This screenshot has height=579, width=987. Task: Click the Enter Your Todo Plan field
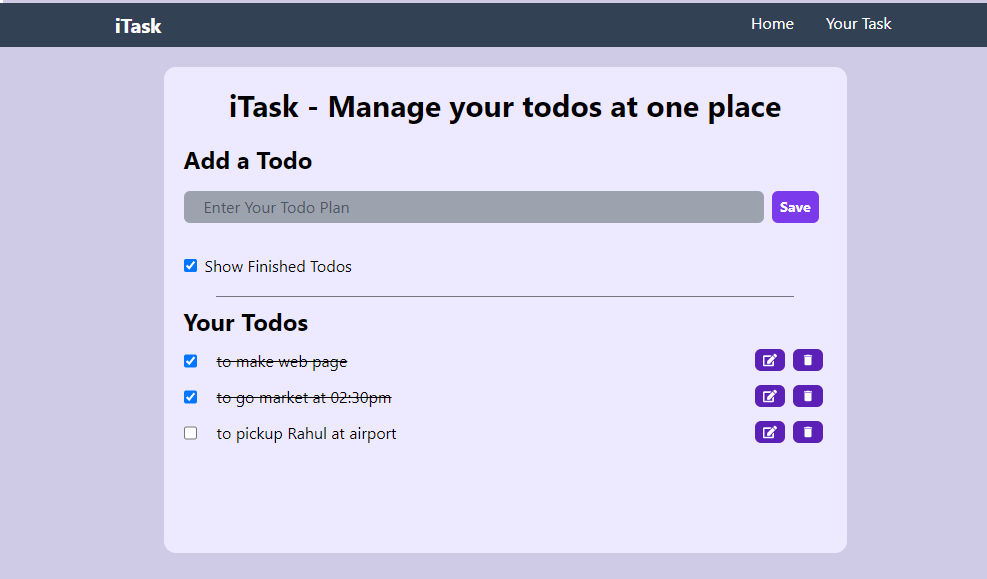(473, 207)
